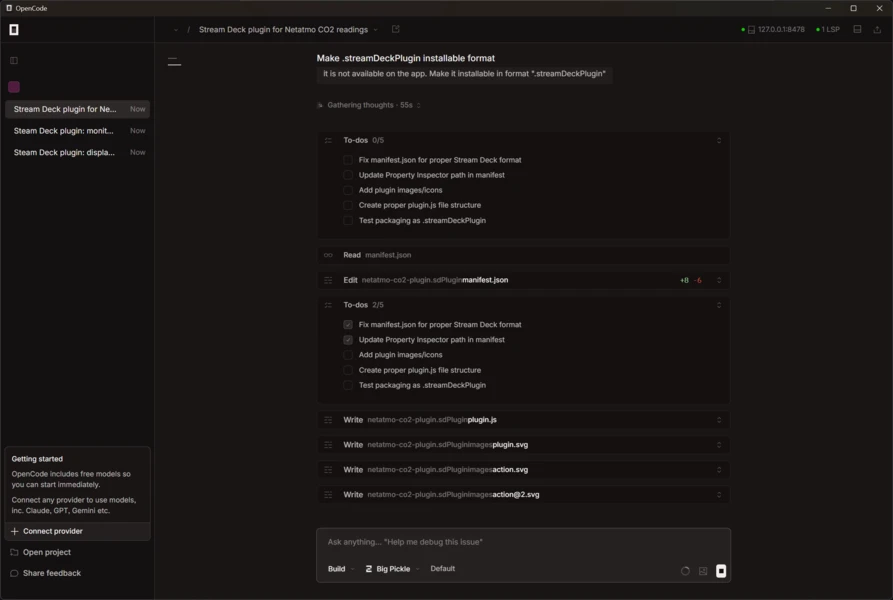This screenshot has width=893, height=600.
Task: Click the Read manifest.json row
Action: tap(523, 255)
